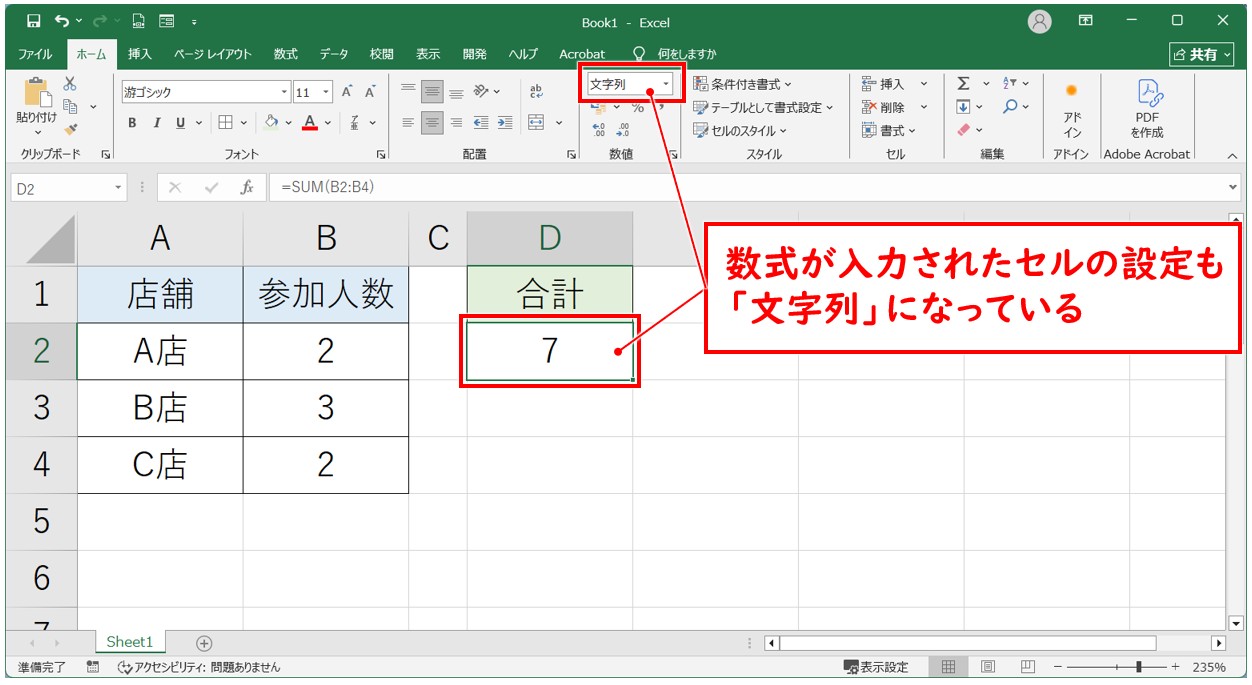Viewport: 1252px width, 685px height.
Task: Activate the Format Painter brush
Action: tap(70, 129)
